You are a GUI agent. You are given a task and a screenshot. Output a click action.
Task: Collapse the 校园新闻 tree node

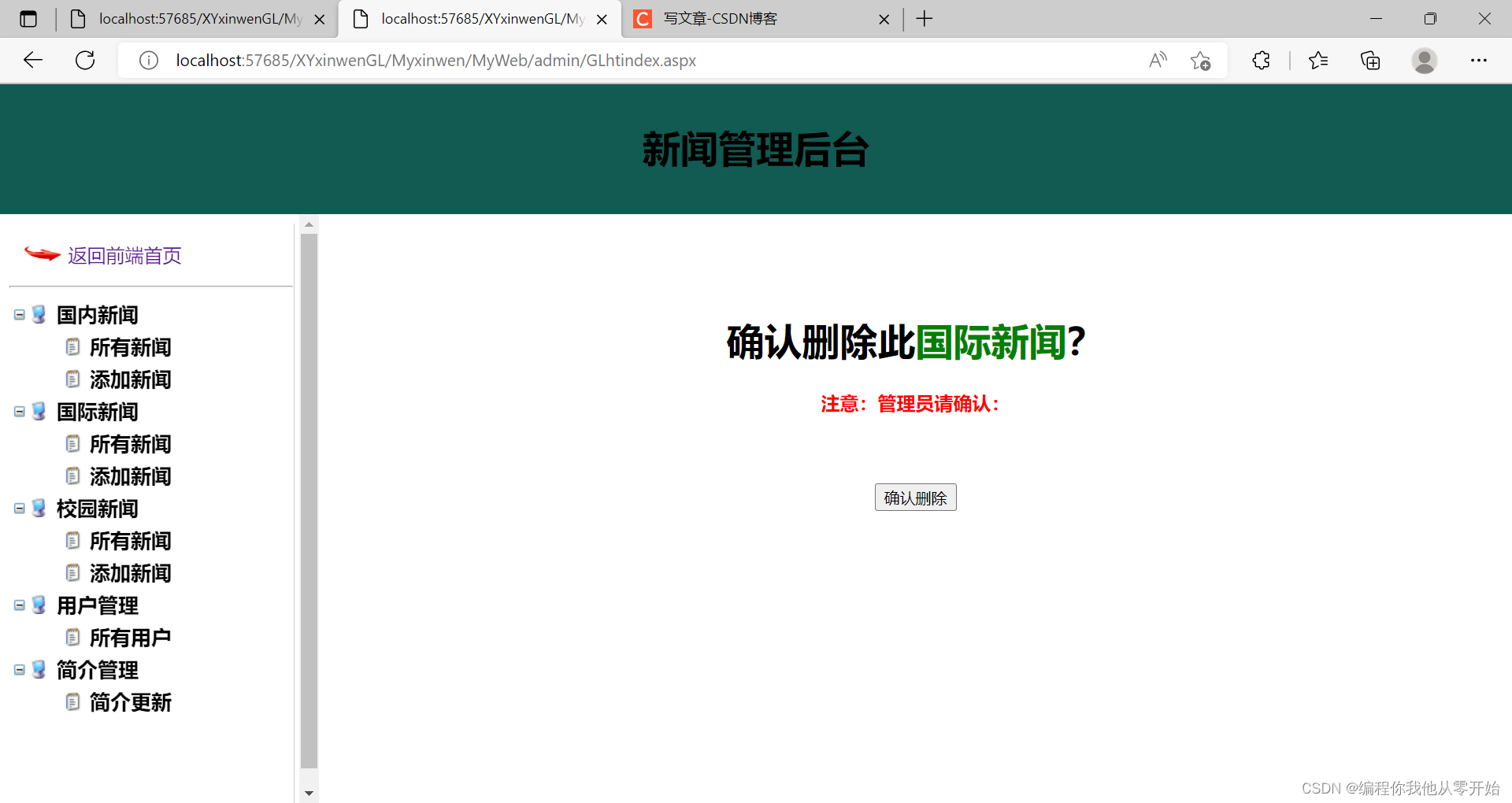(x=19, y=508)
